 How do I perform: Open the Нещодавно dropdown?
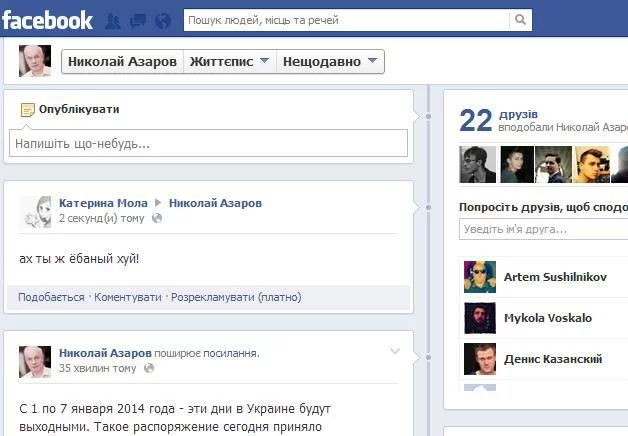point(330,62)
